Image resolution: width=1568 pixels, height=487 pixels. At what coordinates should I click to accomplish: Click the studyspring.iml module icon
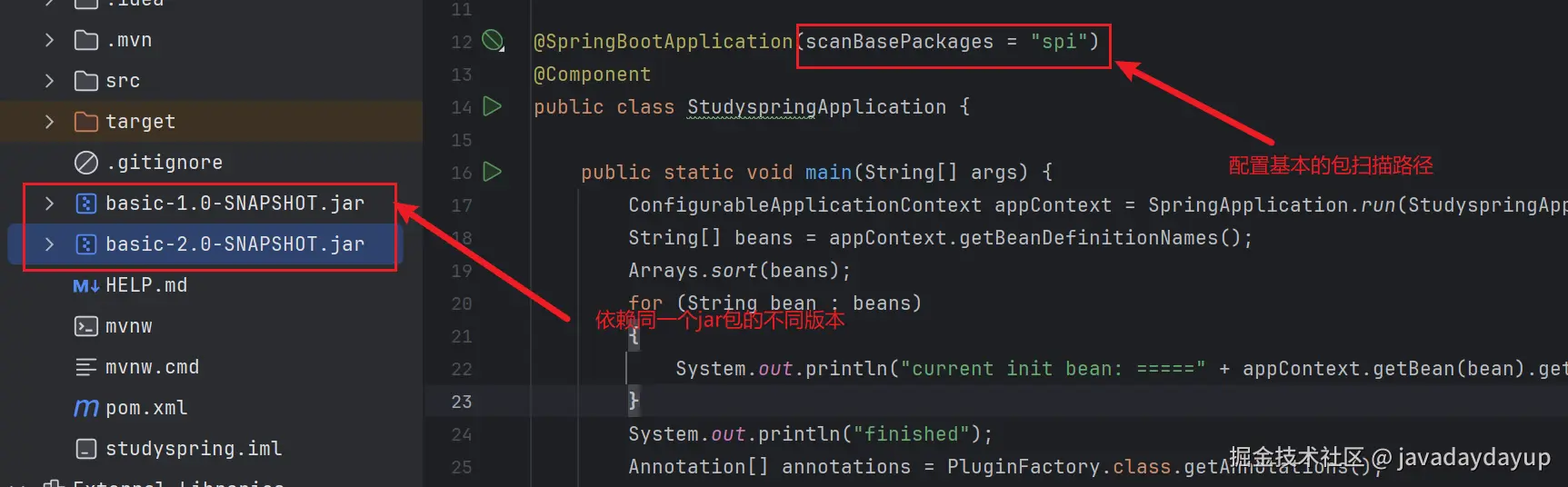85,449
